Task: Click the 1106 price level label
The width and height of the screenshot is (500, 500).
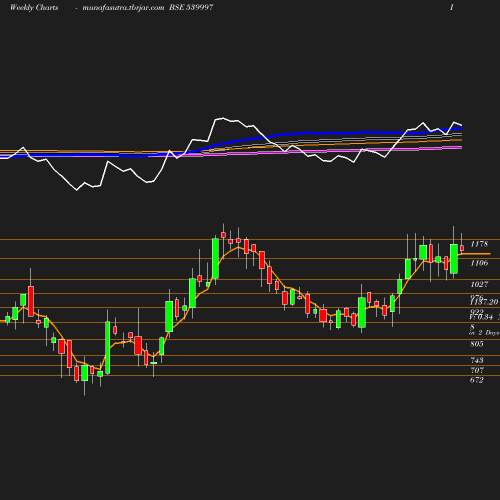Action: click(x=479, y=263)
